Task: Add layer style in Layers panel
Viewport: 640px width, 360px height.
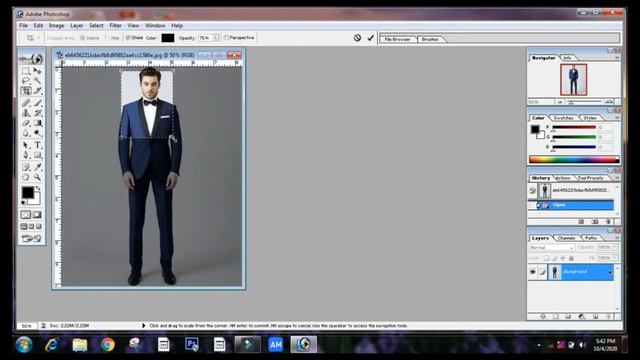Action: (543, 316)
